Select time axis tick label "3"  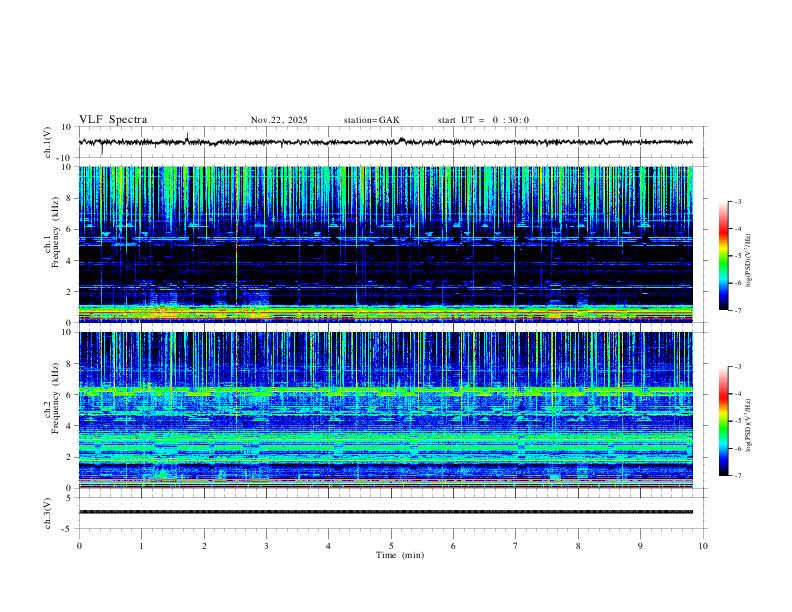[266, 546]
